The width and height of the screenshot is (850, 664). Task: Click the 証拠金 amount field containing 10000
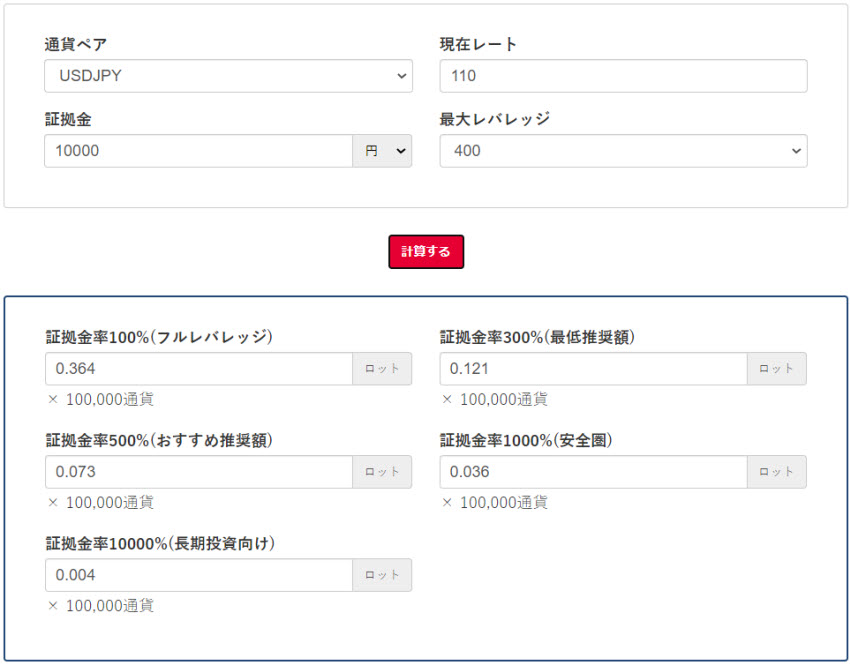click(198, 151)
